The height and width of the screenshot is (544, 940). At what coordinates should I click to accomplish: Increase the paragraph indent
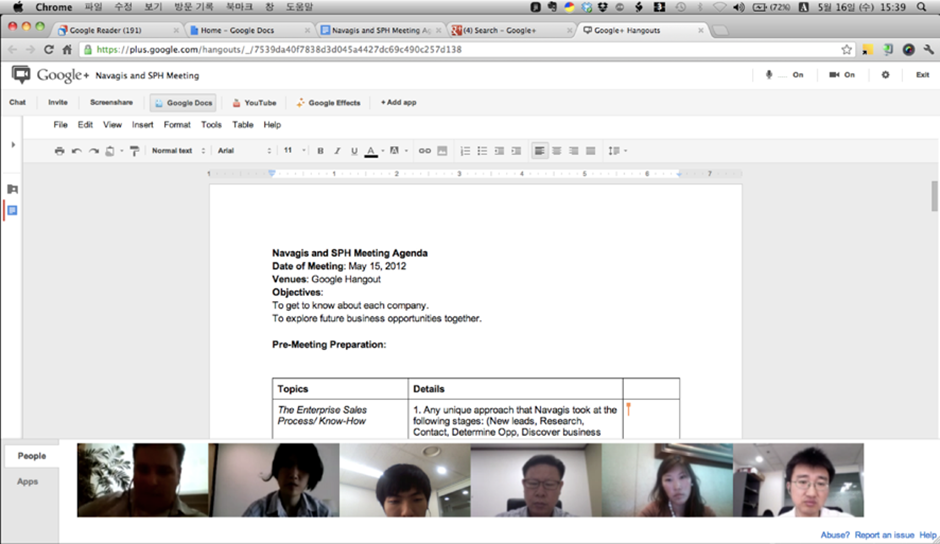[x=516, y=151]
